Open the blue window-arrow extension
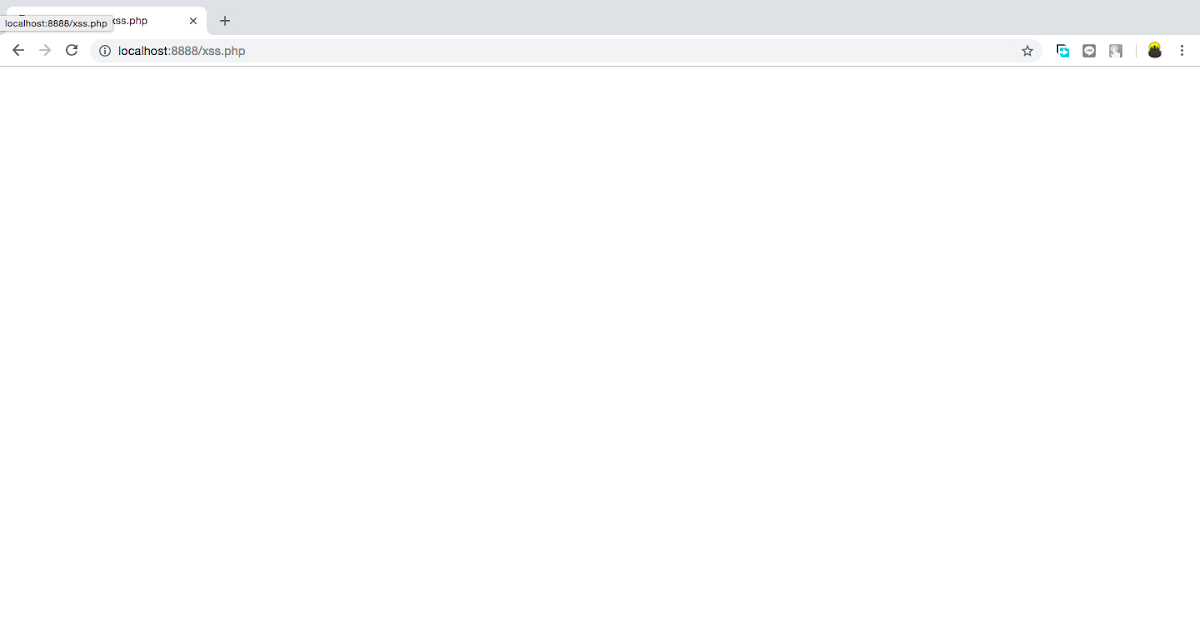The image size is (1200, 630). pos(1063,51)
